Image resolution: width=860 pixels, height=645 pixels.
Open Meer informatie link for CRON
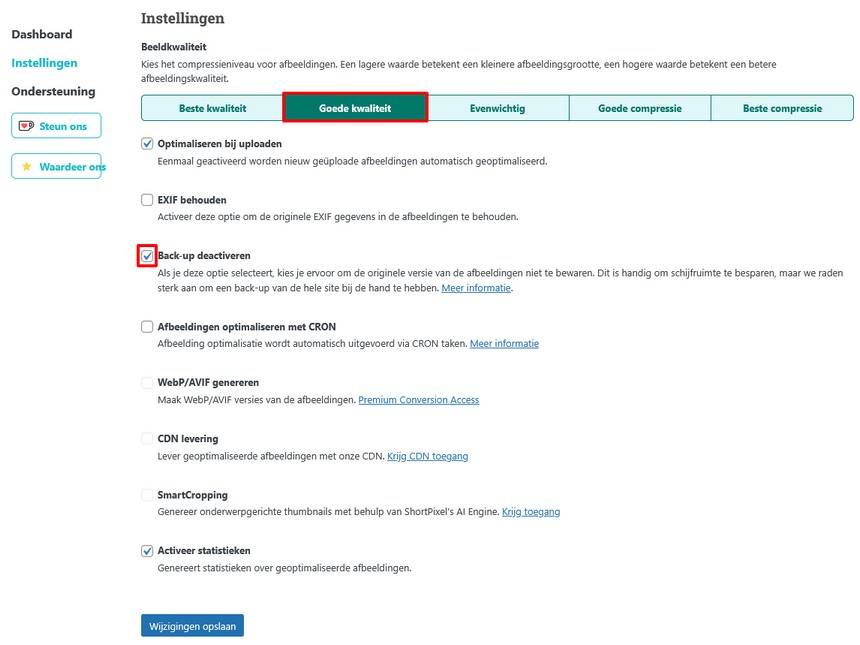[x=504, y=344]
